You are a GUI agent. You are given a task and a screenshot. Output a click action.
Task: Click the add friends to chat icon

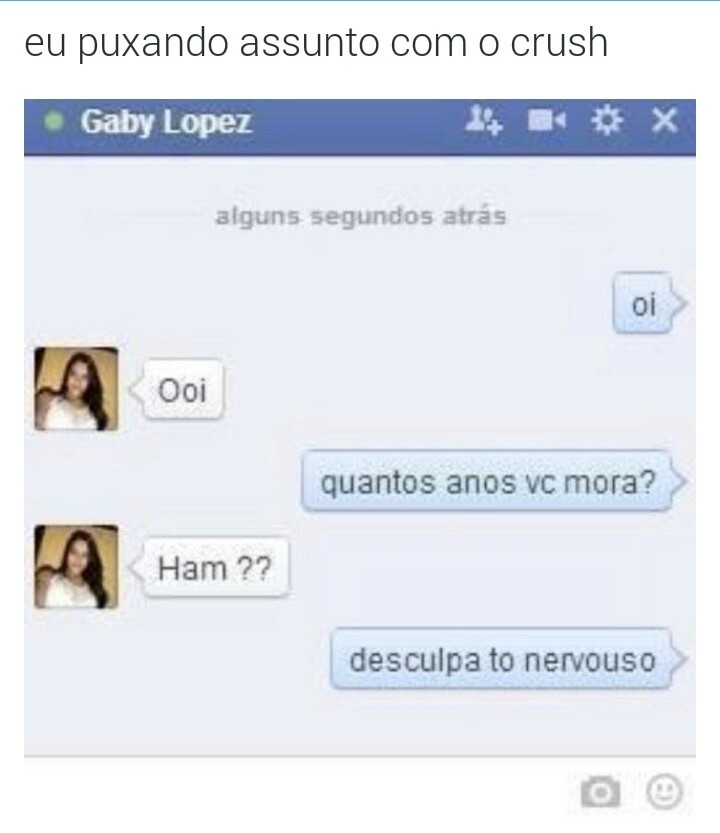(x=483, y=121)
